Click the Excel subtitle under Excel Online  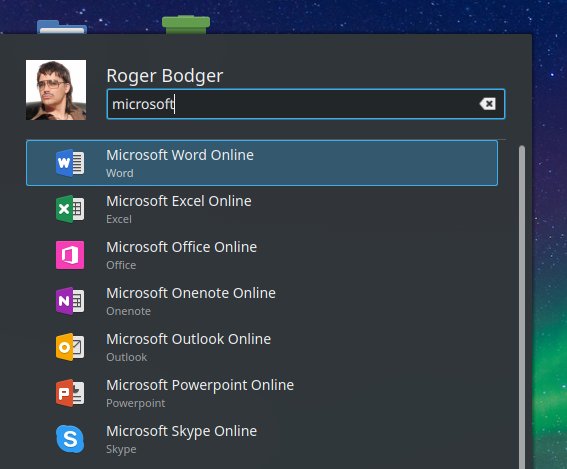pyautogui.click(x=119, y=219)
